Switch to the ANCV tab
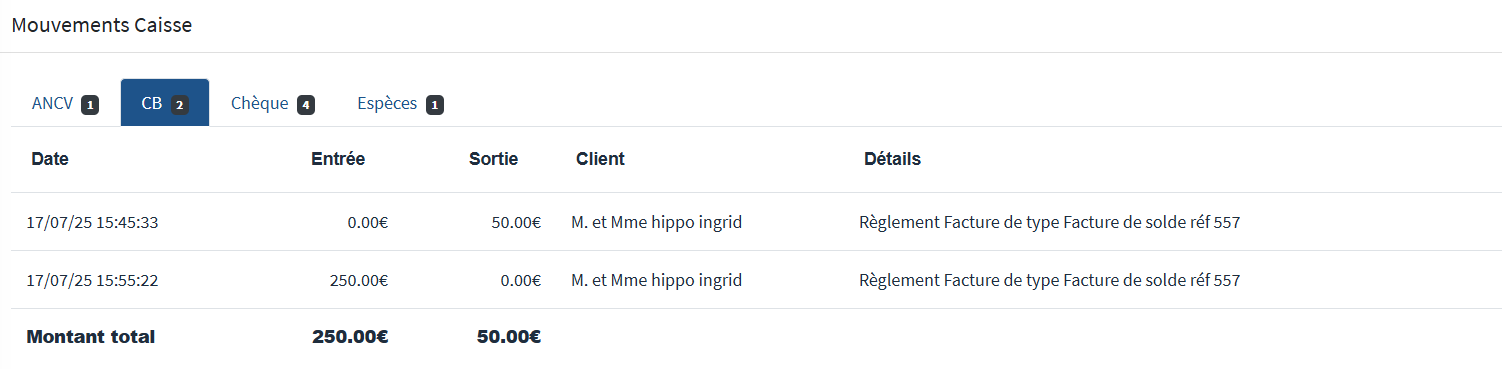Screen dimensions: 1502x369 [x=65, y=103]
